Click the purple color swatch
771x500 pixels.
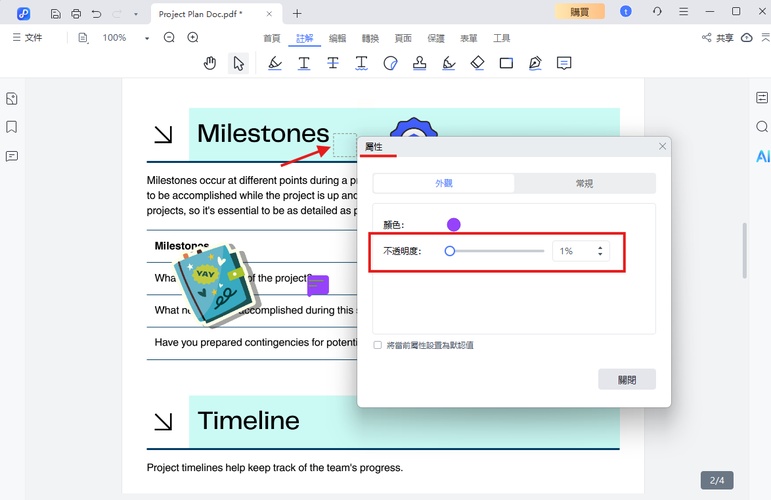454,225
